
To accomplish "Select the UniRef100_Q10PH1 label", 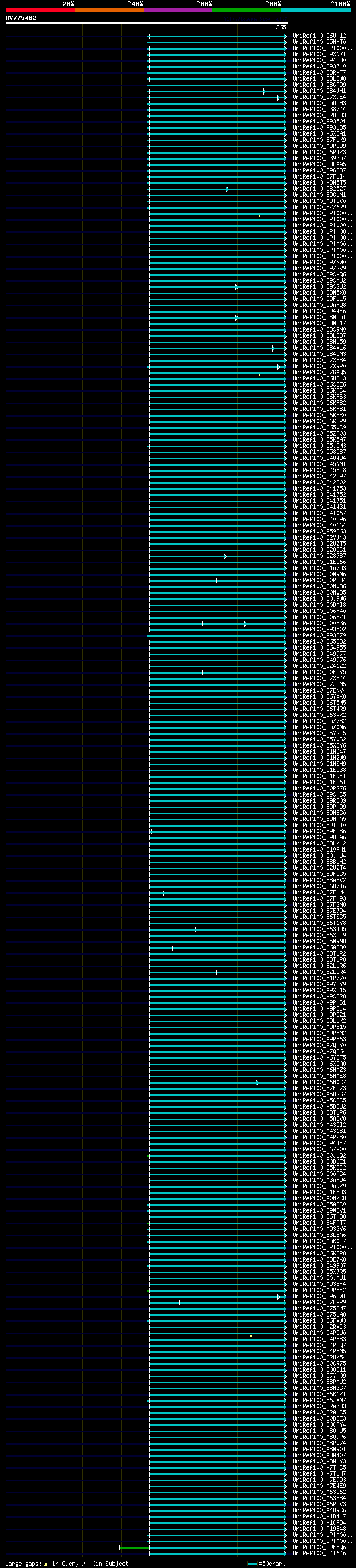I will click(319, 849).
